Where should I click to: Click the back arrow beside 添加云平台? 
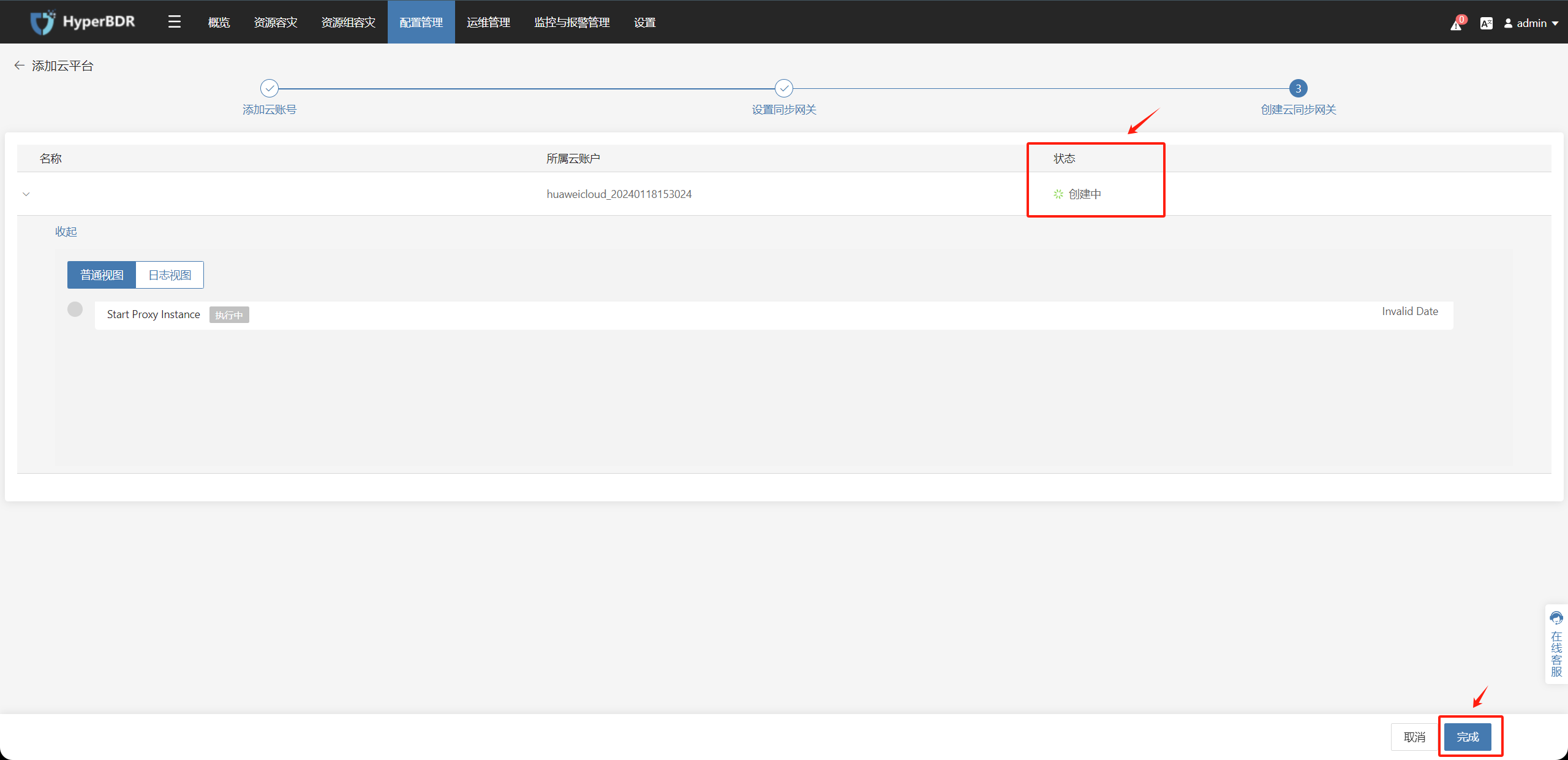[x=19, y=66]
